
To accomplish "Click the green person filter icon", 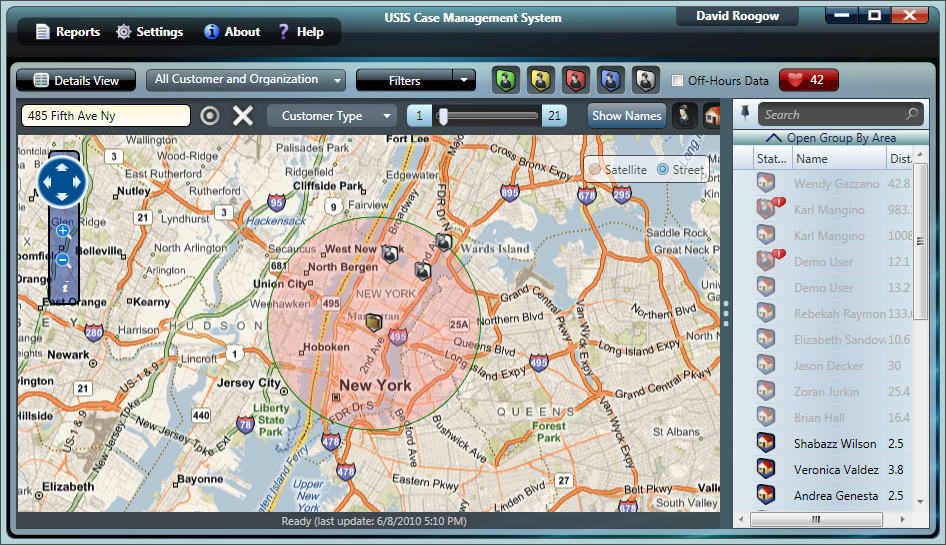I will pos(506,81).
